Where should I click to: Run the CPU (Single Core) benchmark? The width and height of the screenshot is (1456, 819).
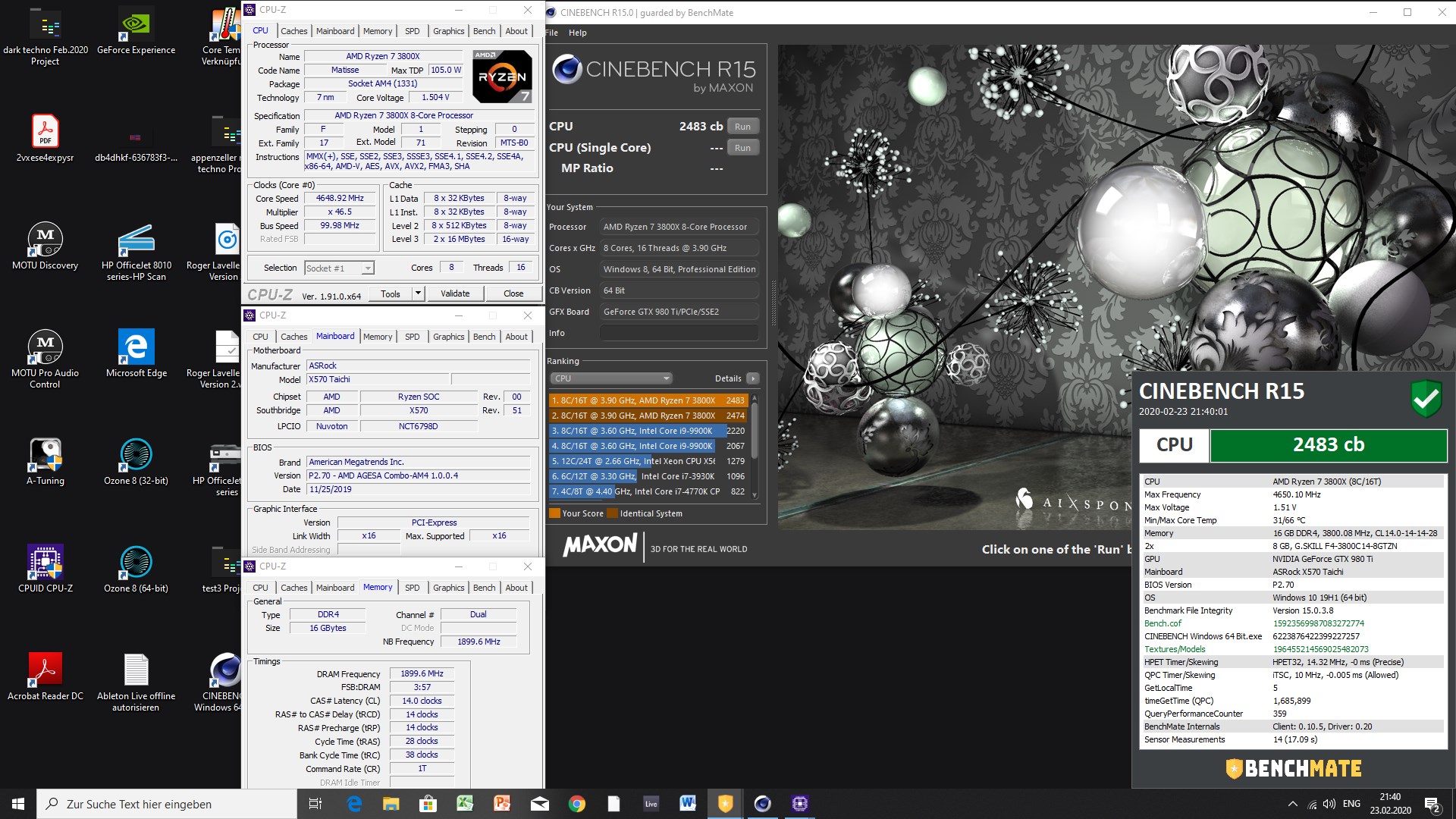coord(742,148)
